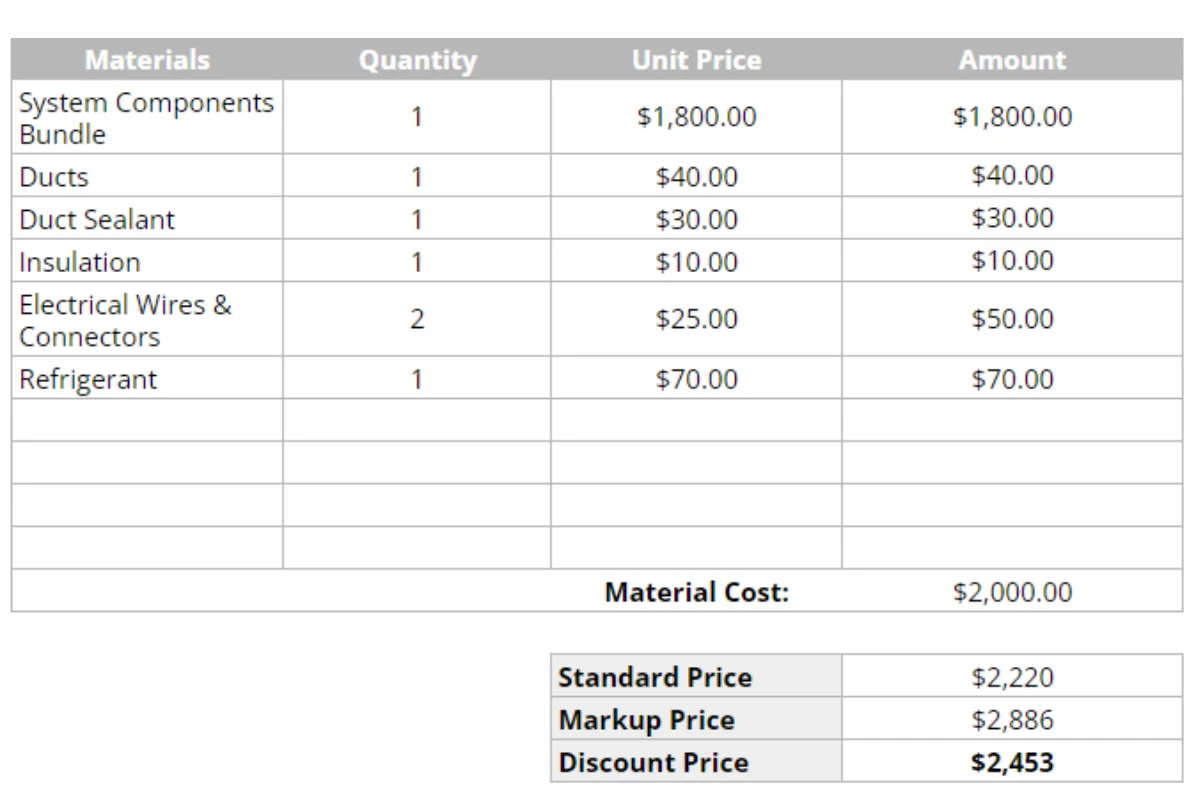Select the Unit Price column header
Image resolution: width=1201 pixels, height=795 pixels.
pyautogui.click(x=696, y=60)
